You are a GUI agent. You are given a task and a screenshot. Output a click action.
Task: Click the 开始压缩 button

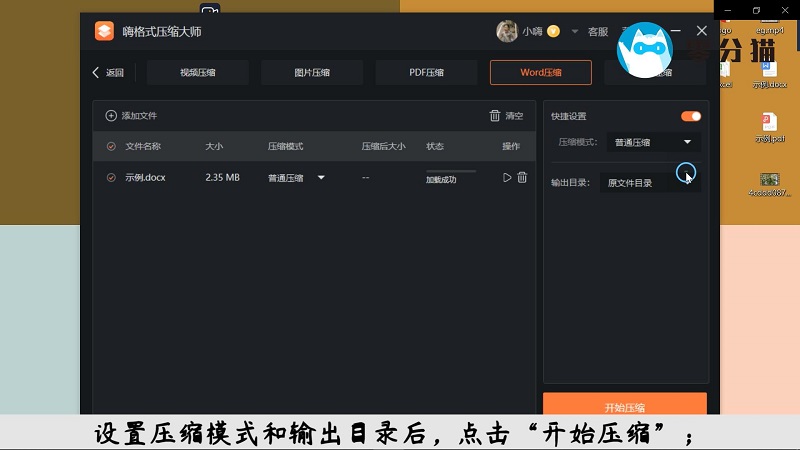click(625, 407)
